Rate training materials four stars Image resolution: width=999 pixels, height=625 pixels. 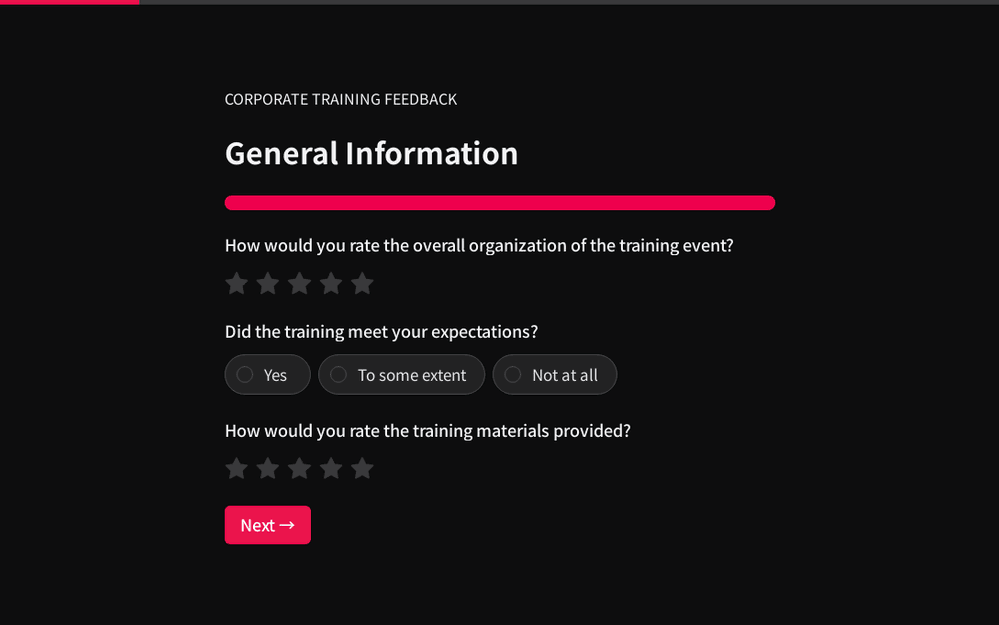pos(331,469)
